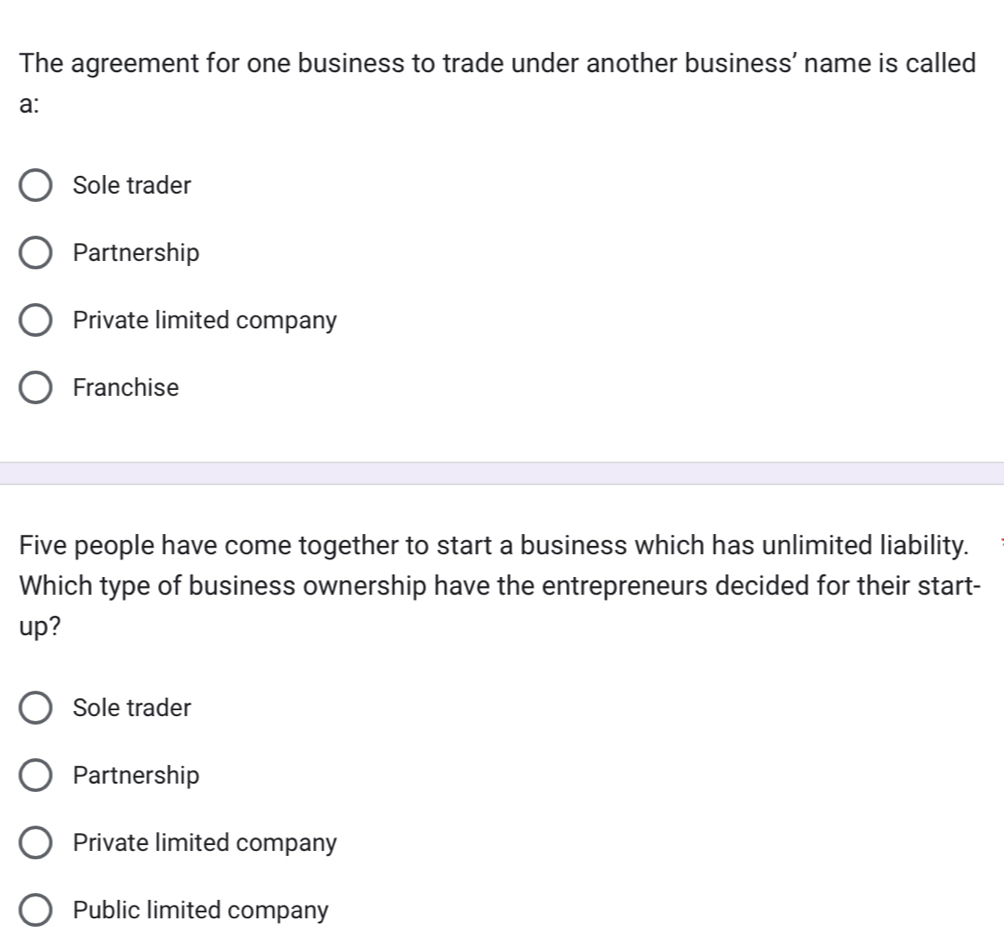This screenshot has height=951, width=1004.
Task: Click the five people unlimited liability question text
Action: pyautogui.click(x=493, y=546)
